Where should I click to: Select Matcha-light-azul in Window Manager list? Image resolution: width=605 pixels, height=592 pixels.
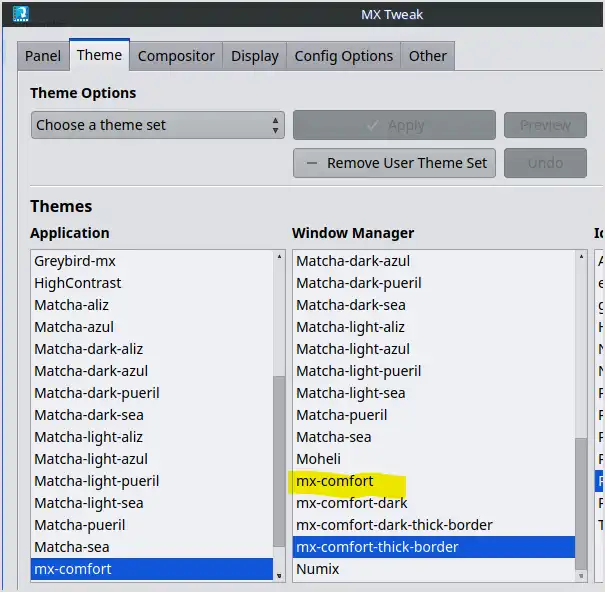(x=434, y=349)
